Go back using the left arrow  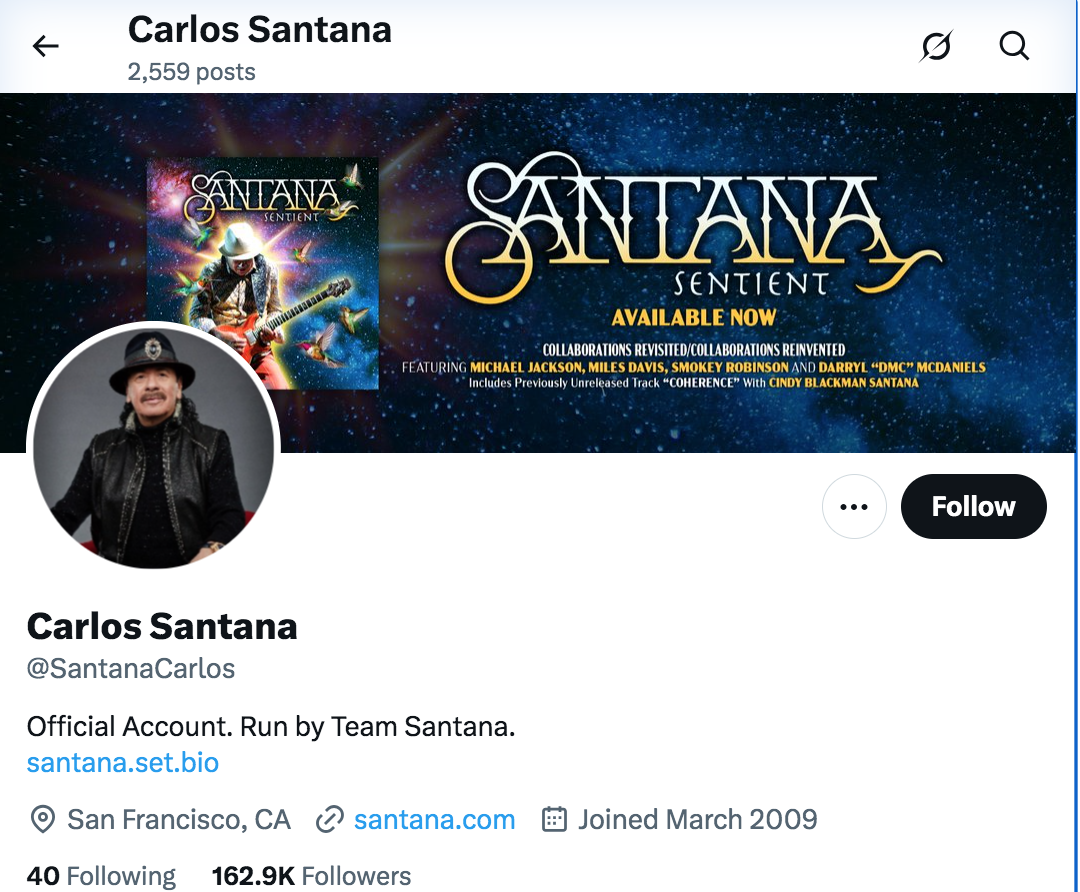[x=46, y=46]
